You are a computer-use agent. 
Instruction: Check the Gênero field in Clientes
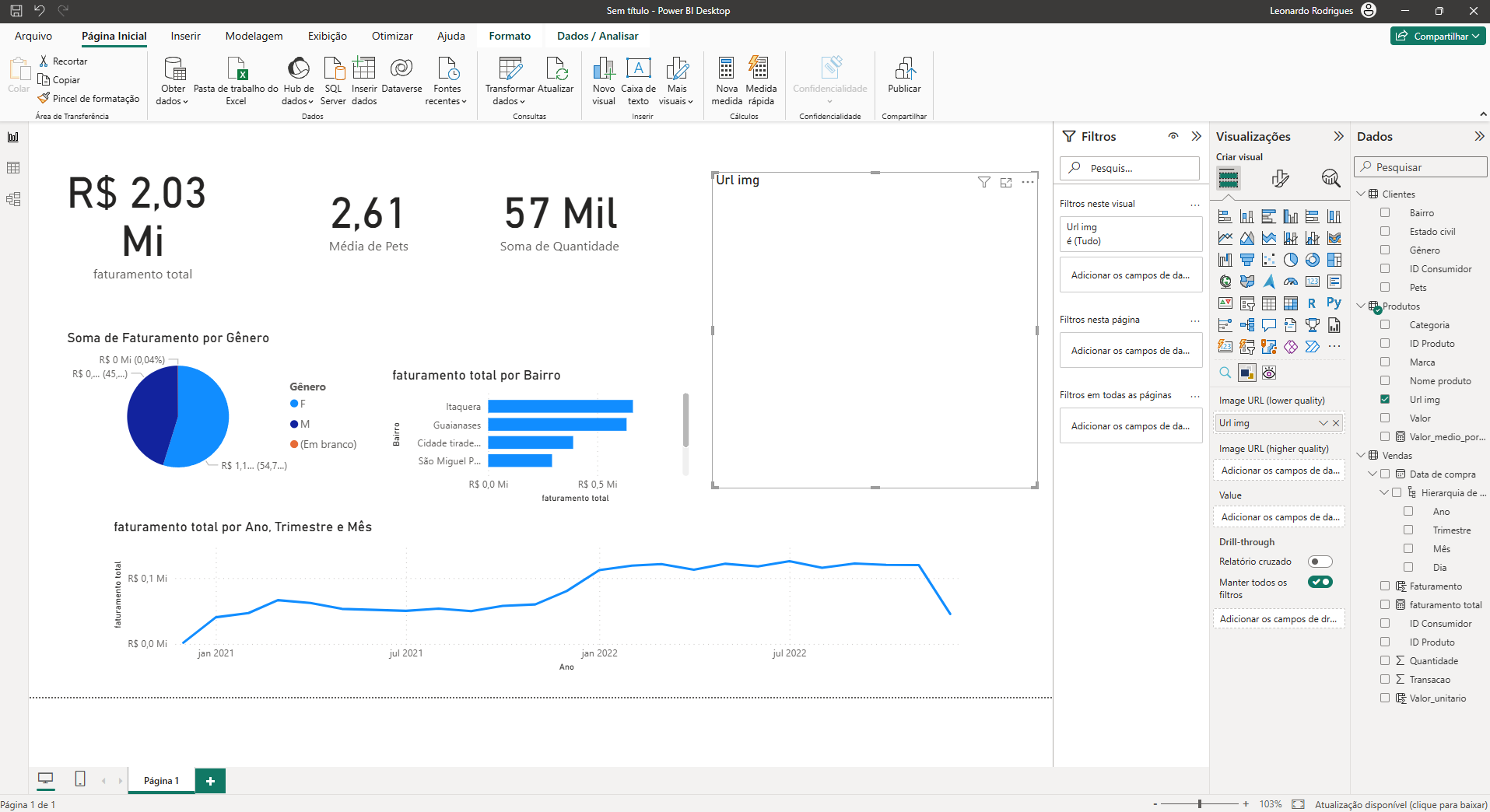1385,250
